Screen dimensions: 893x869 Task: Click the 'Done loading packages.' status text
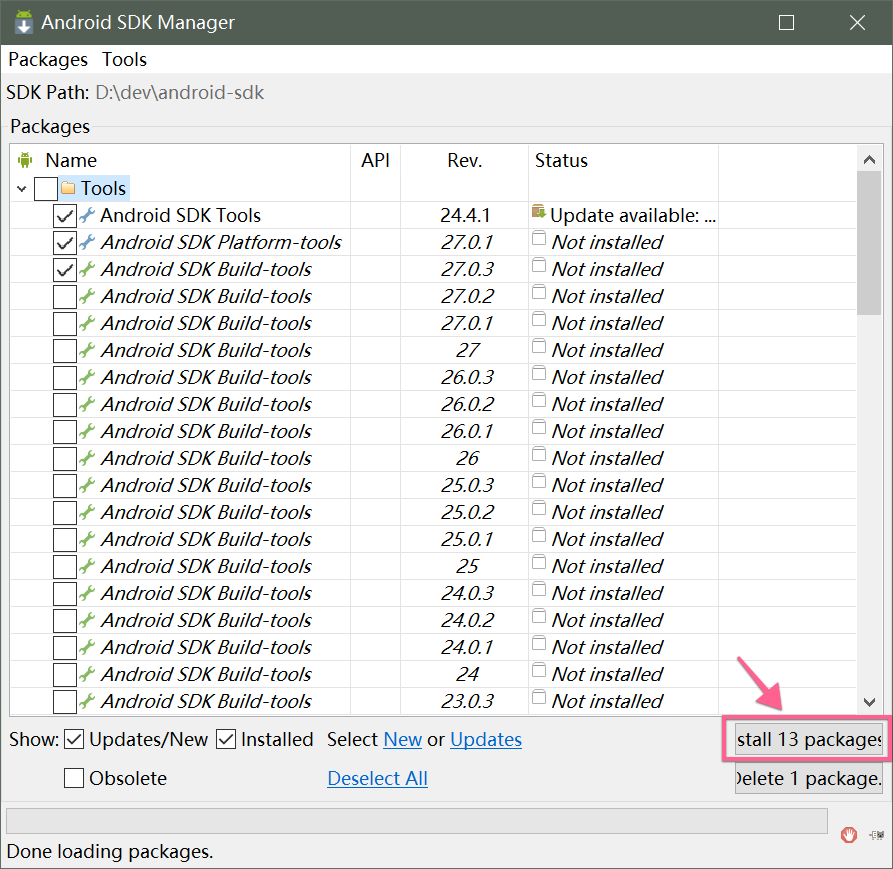tap(110, 851)
